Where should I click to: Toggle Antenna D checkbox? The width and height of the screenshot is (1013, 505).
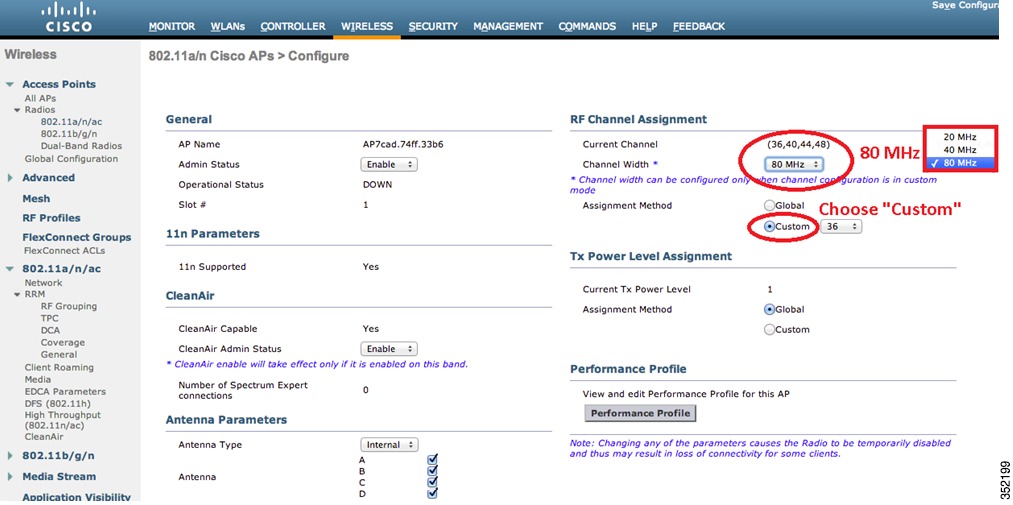pyautogui.click(x=432, y=493)
